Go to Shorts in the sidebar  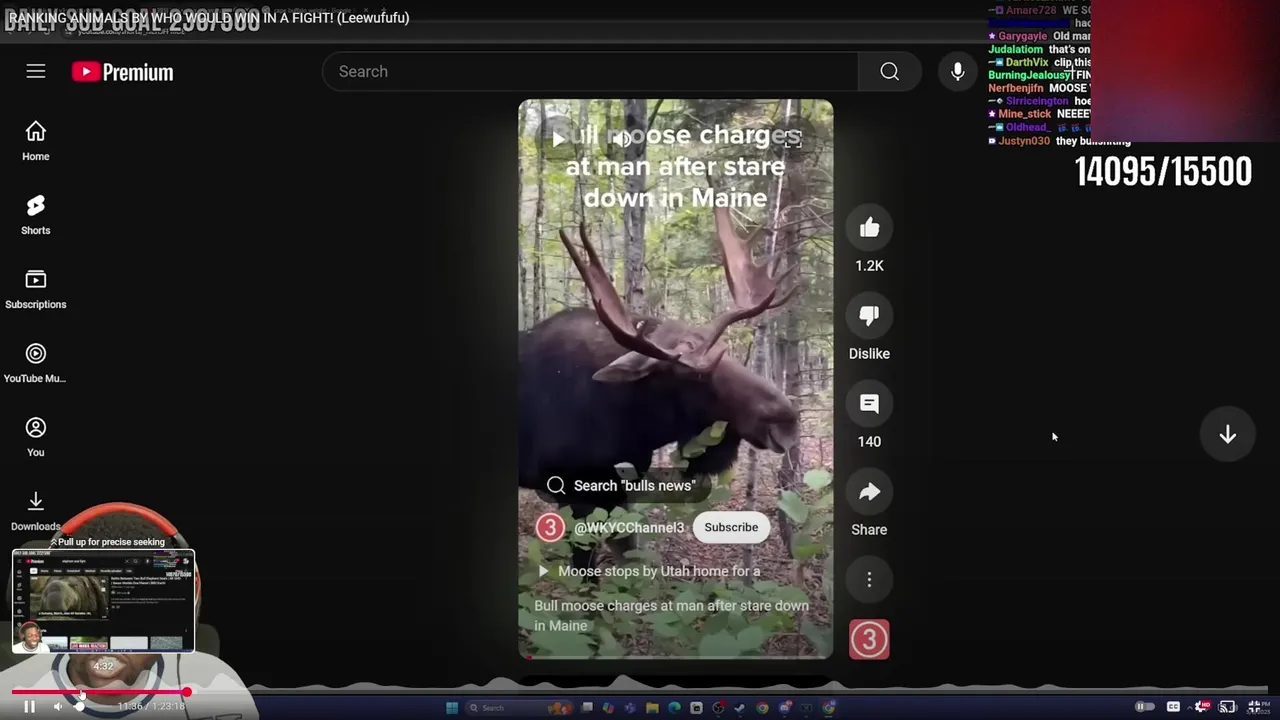click(x=36, y=215)
